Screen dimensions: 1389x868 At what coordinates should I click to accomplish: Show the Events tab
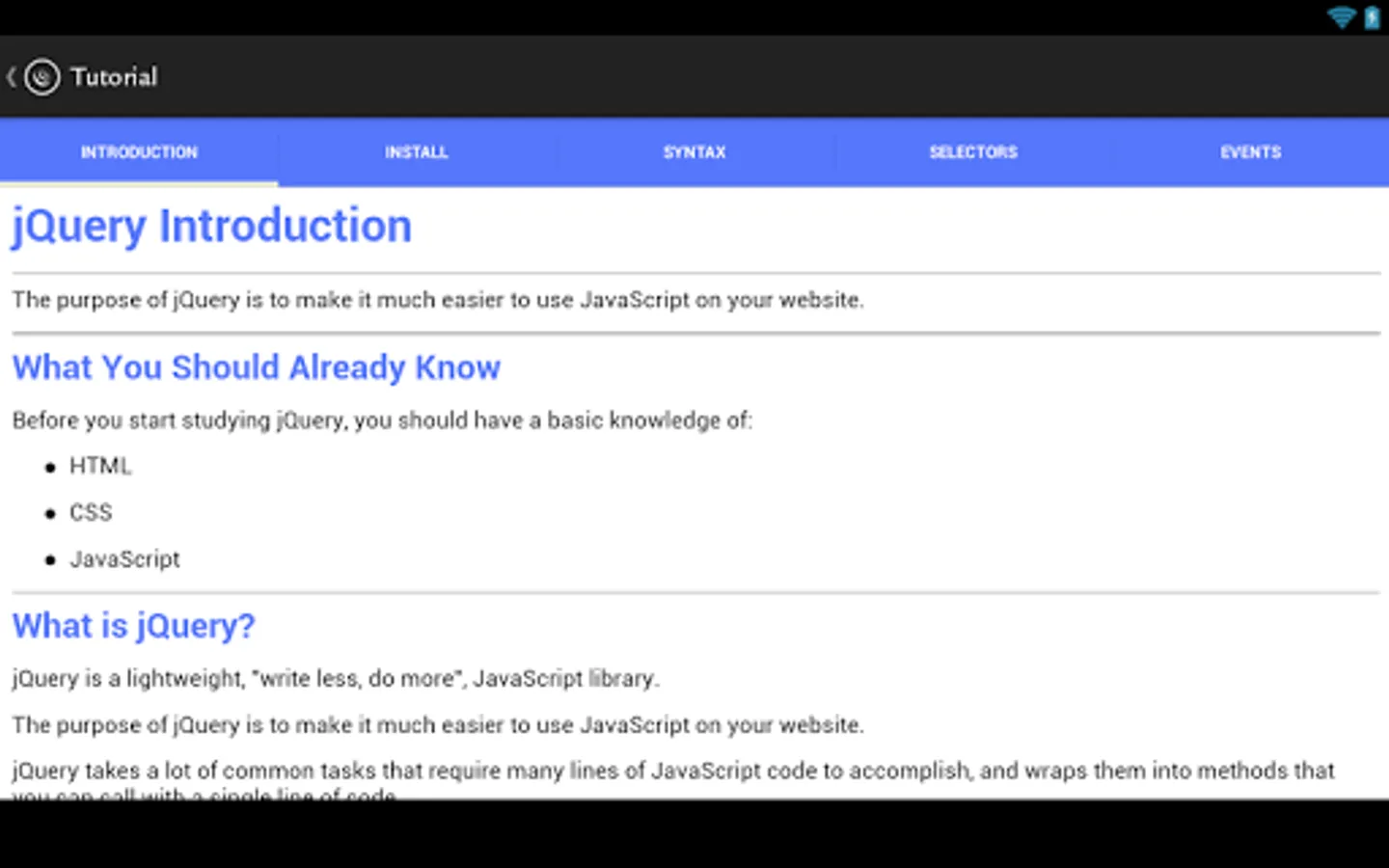(x=1251, y=152)
